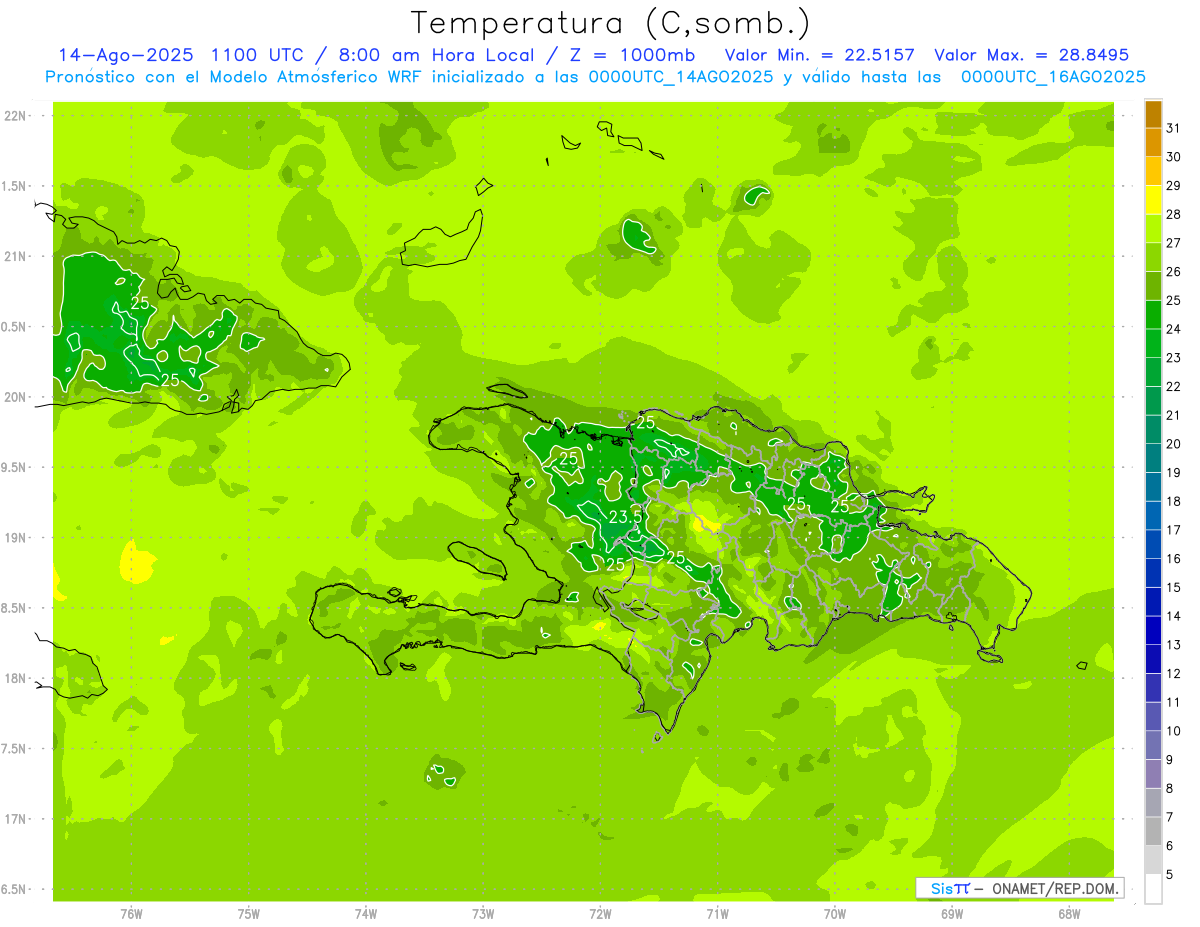Click the "74W" longitude axis label
Viewport: 1200px width, 927px height.
coord(366,914)
